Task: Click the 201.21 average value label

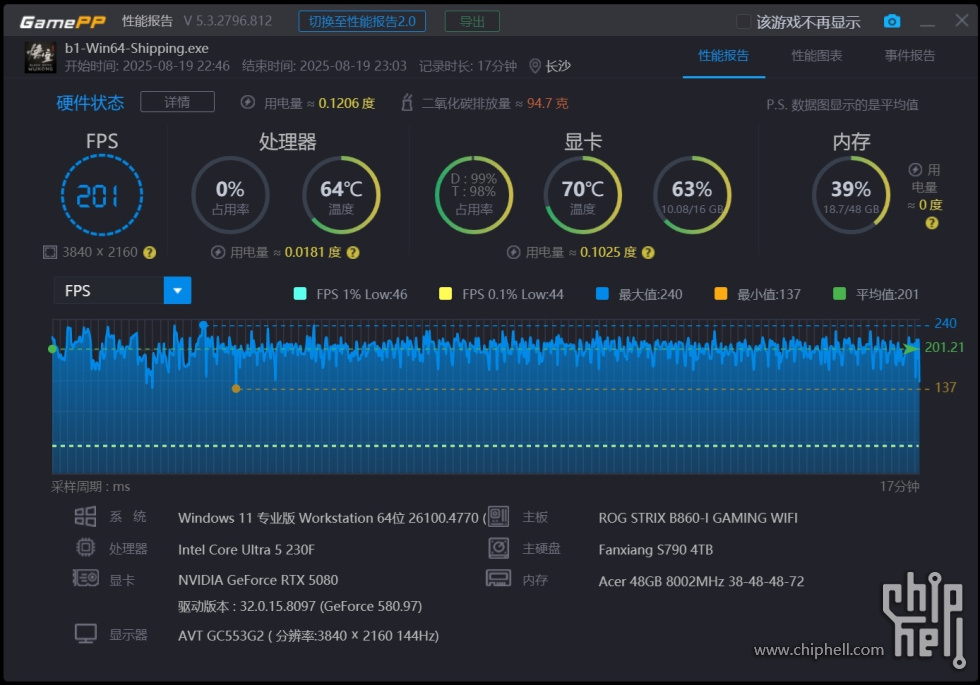Action: click(944, 348)
